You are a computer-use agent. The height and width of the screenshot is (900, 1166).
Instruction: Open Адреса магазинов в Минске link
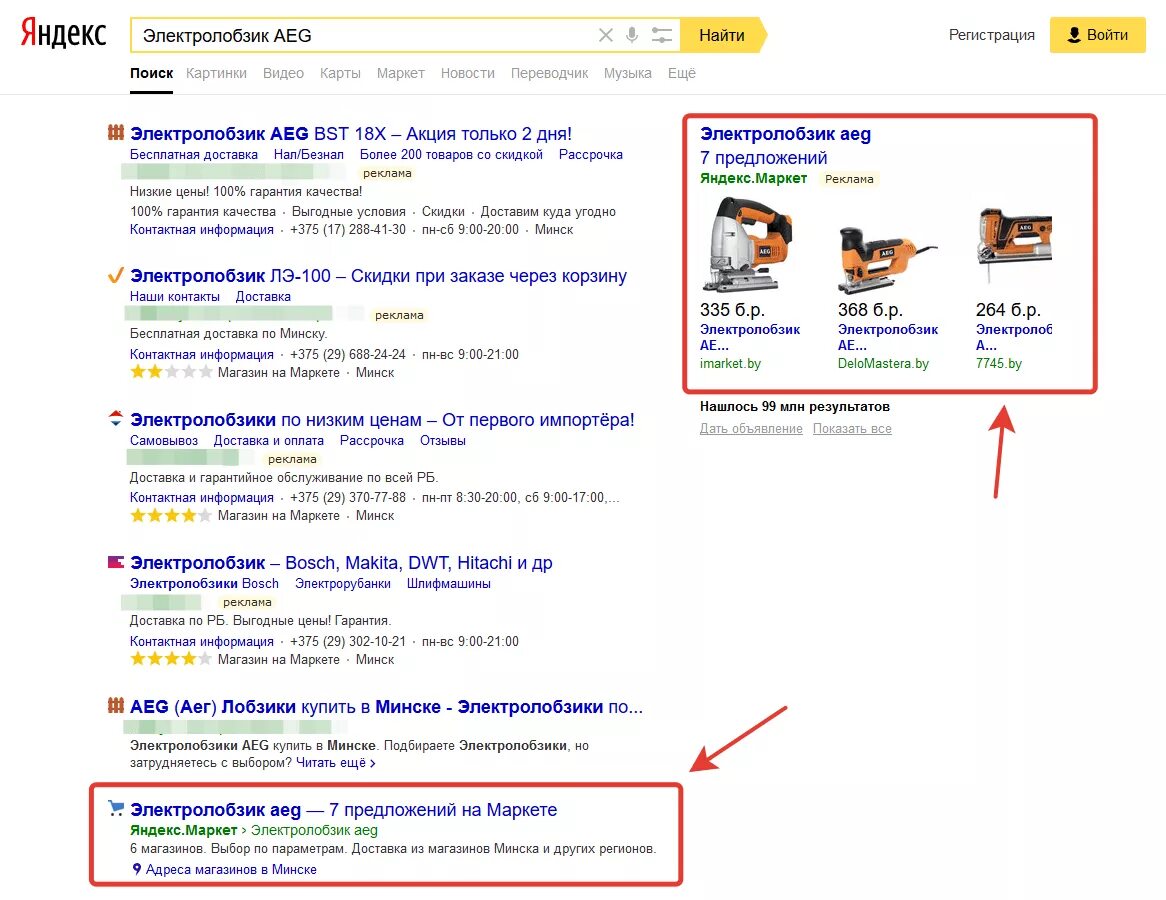pos(231,870)
